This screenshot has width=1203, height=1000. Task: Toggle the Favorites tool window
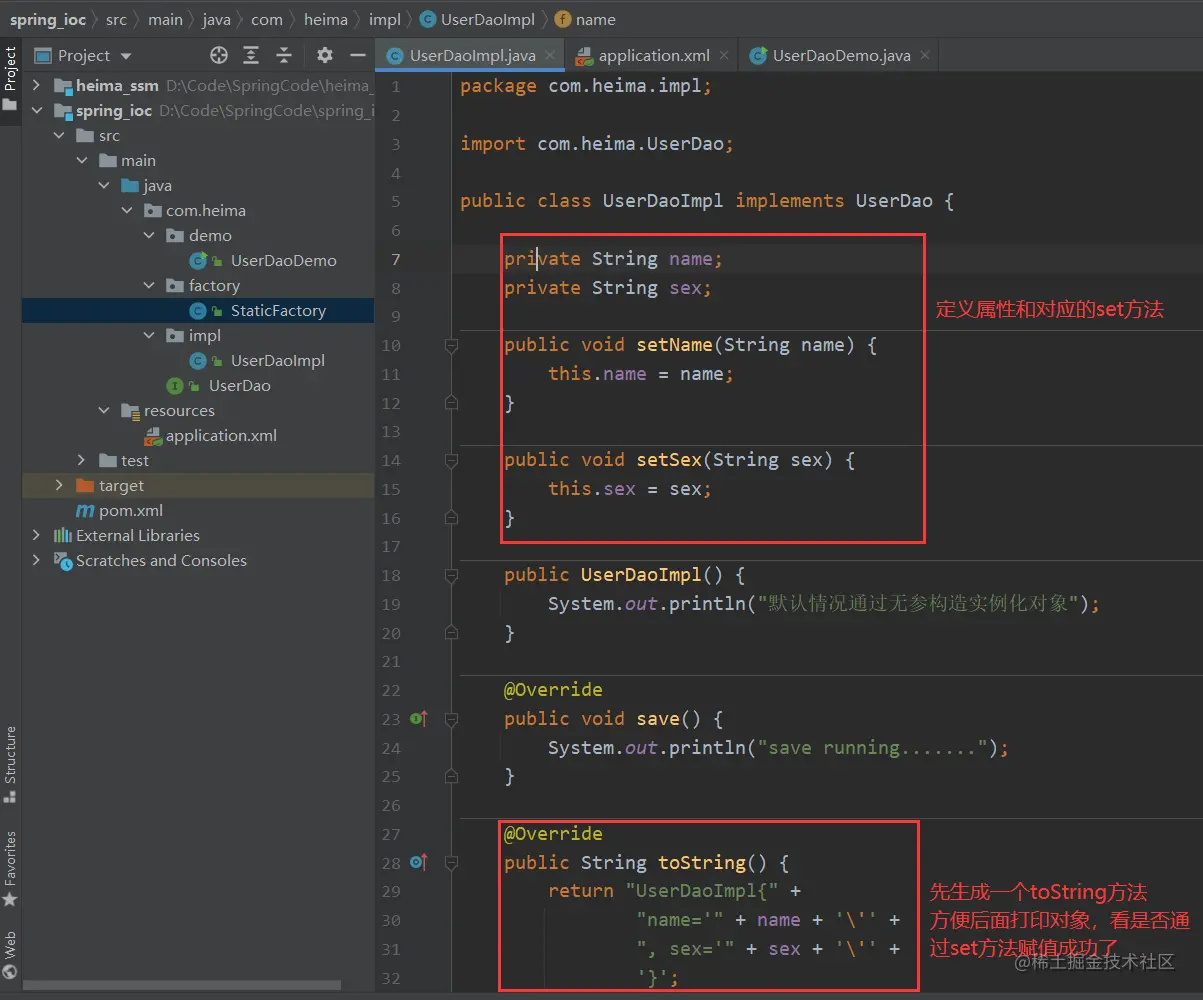[10, 868]
